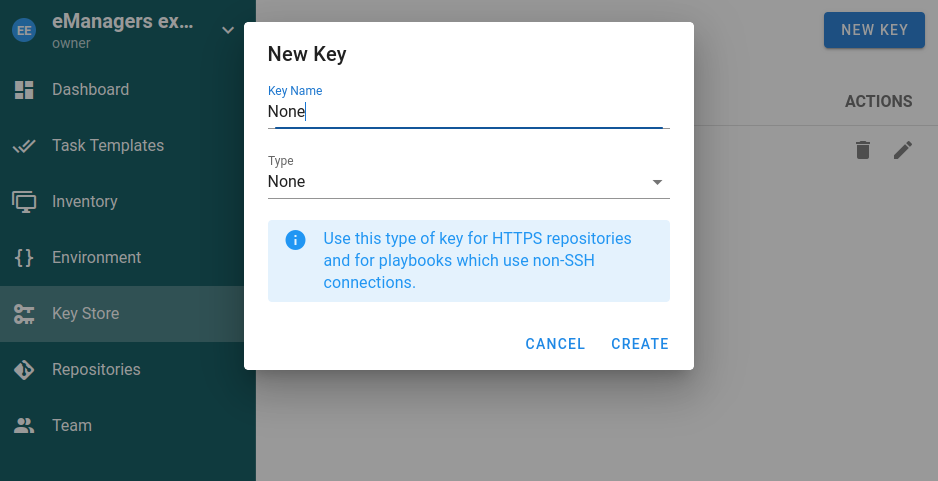This screenshot has height=481, width=938.
Task: Click the Inventory monitor icon
Action: (24, 202)
